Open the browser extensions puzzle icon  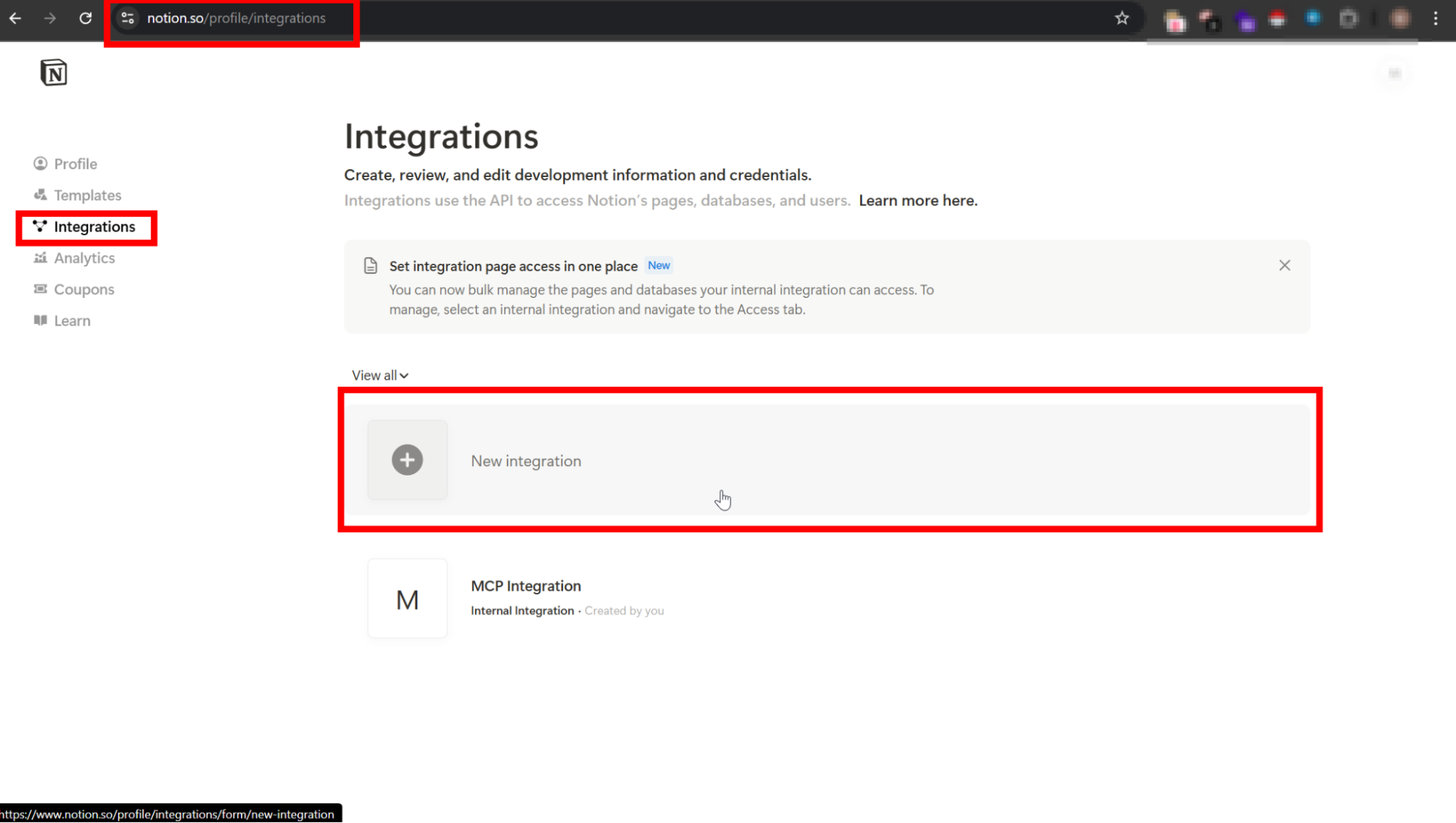[1348, 19]
